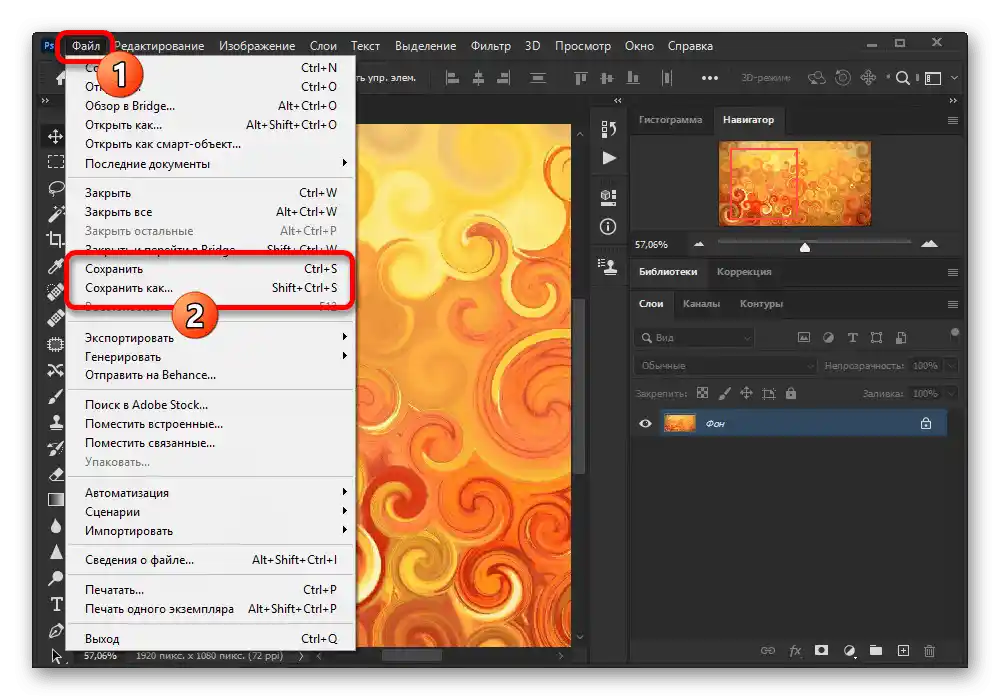
Task: Click Поиск в Adobe Stock... entry
Action: point(210,405)
